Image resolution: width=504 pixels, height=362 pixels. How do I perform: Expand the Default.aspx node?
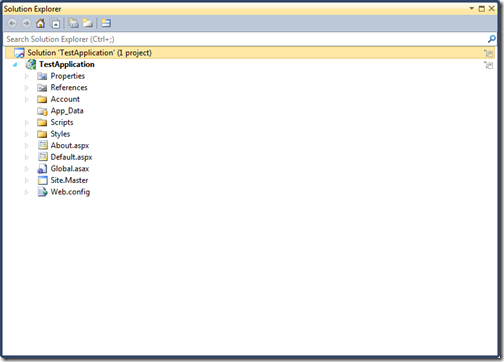point(27,157)
